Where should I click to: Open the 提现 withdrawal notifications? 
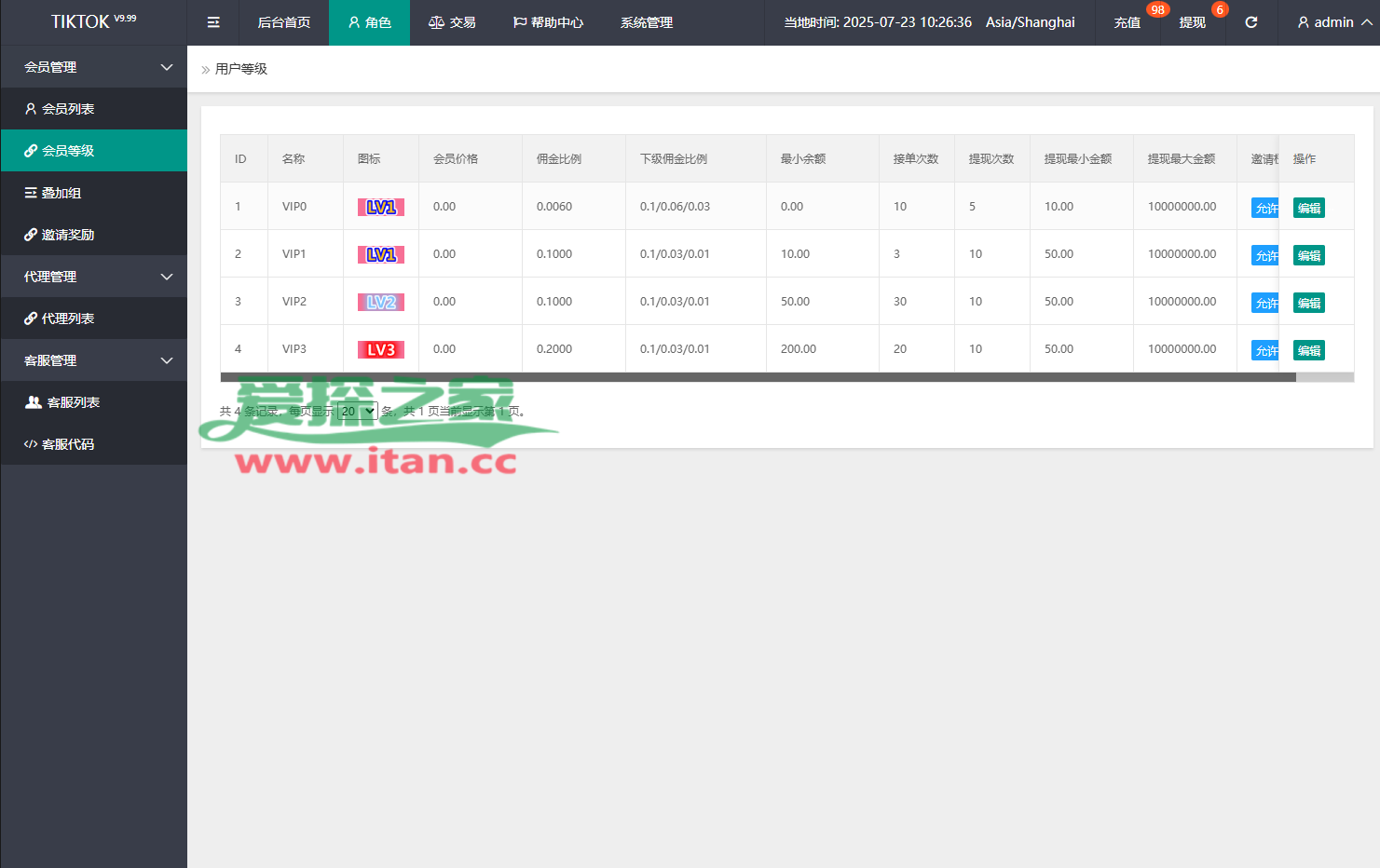[1193, 22]
